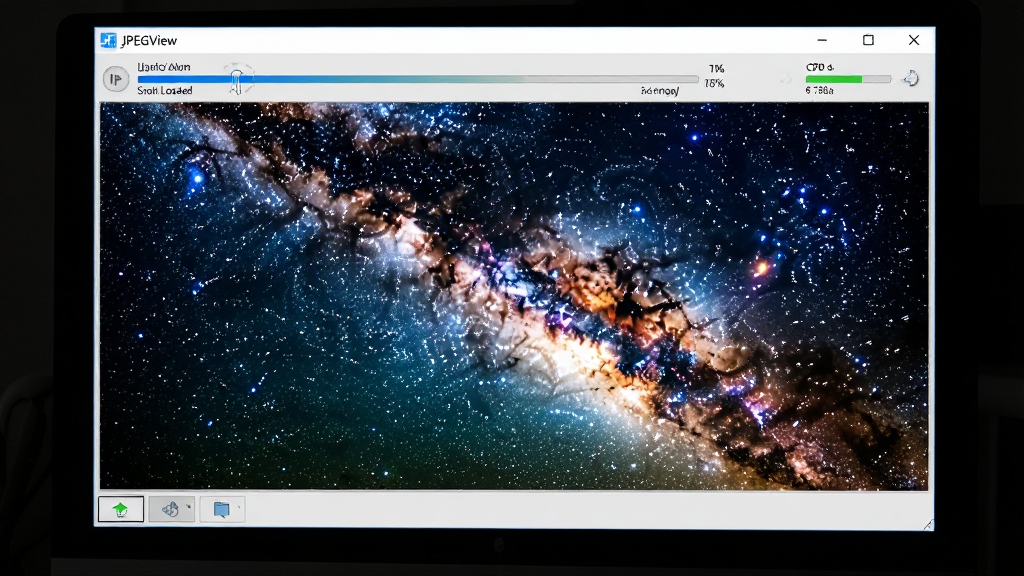This screenshot has height=576, width=1024.
Task: Click the faint diamond icon left of green bar
Action: [786, 80]
